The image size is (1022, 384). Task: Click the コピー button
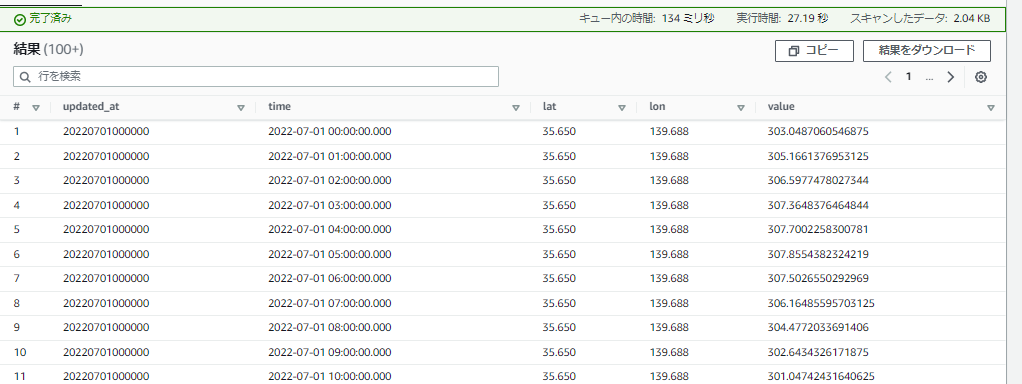click(814, 51)
